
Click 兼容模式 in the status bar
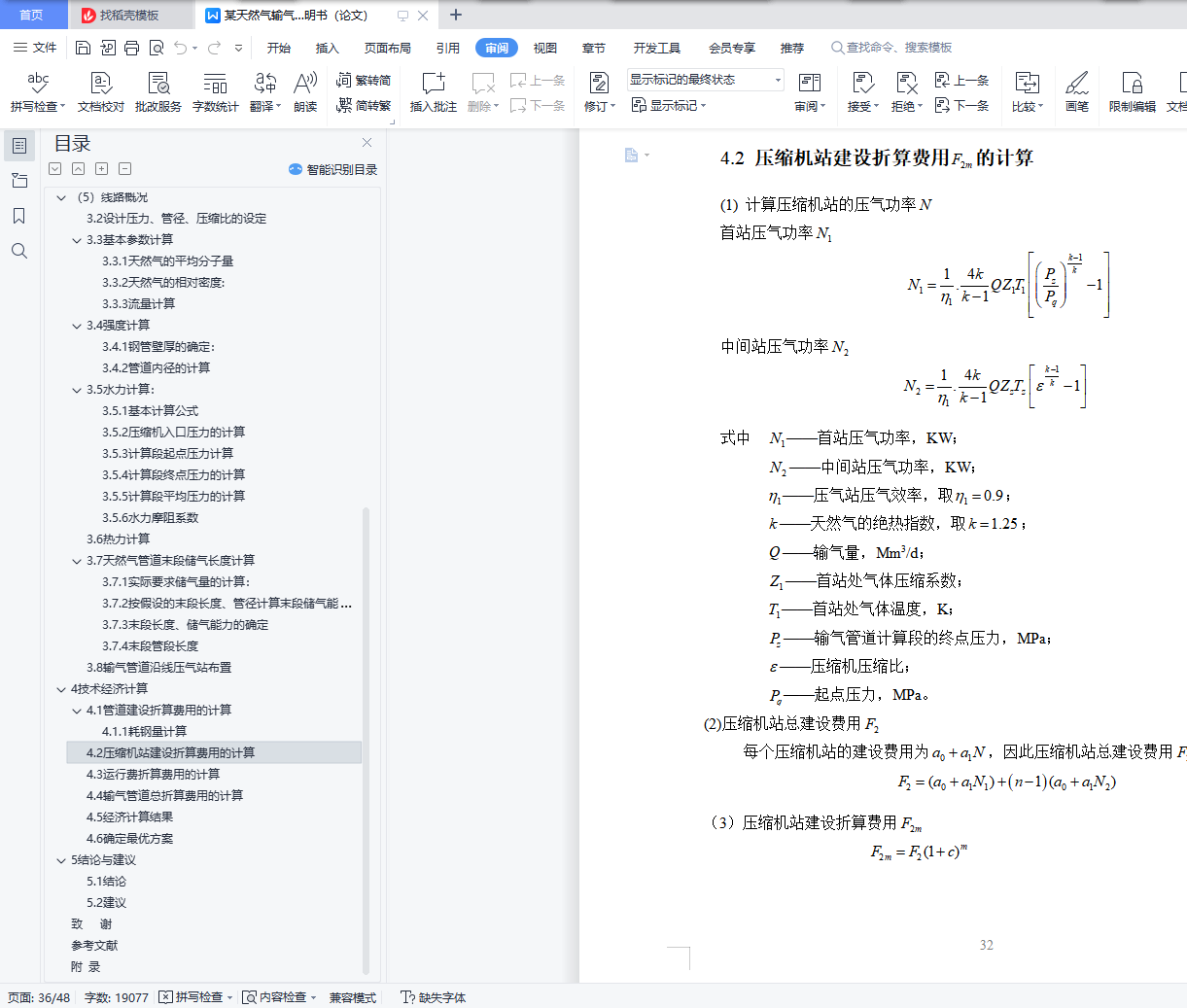pyautogui.click(x=352, y=997)
